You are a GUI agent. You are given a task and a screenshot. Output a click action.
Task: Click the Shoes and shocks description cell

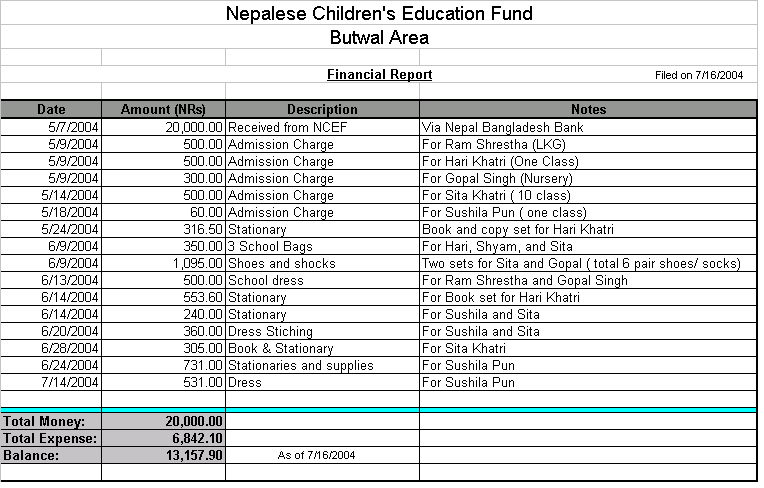click(x=322, y=263)
